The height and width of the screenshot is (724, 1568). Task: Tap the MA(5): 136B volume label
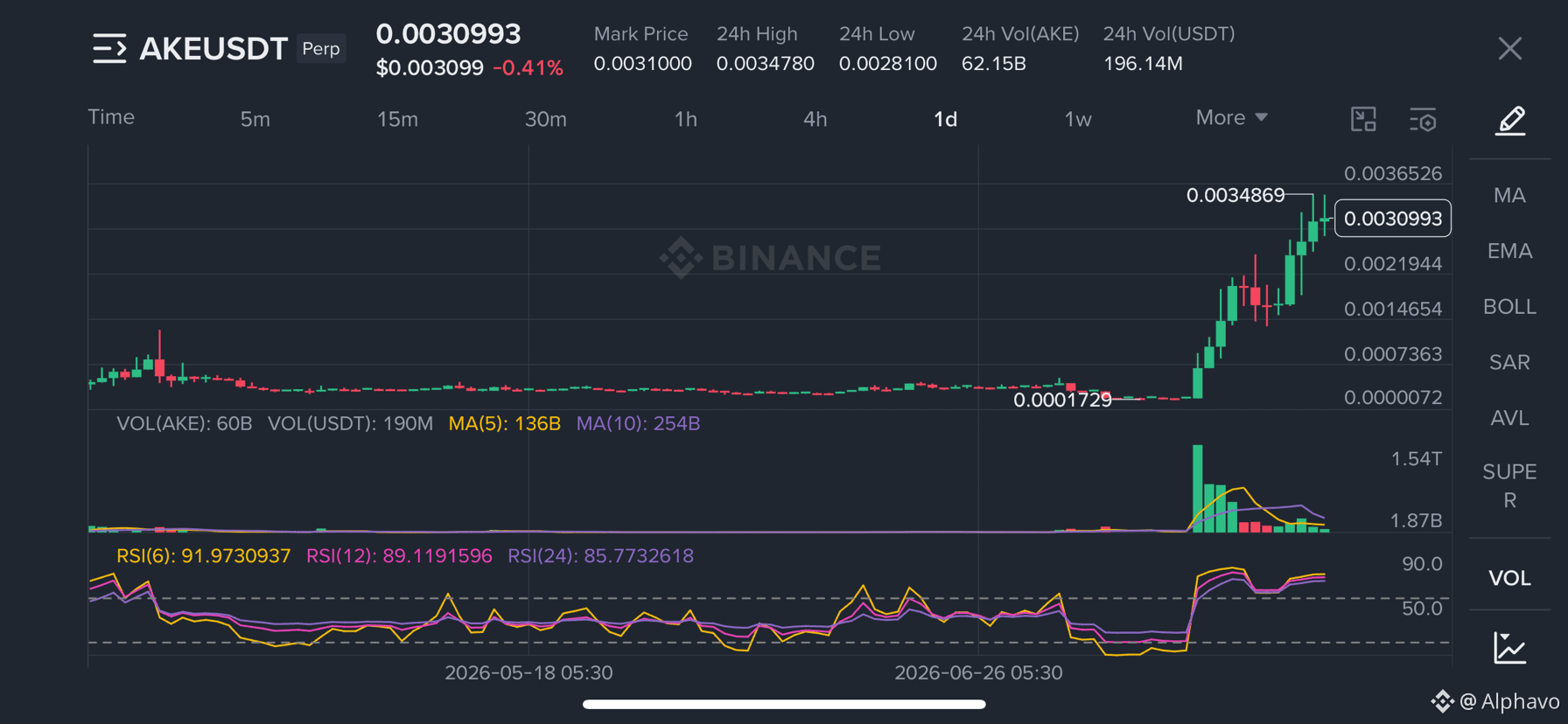point(504,424)
